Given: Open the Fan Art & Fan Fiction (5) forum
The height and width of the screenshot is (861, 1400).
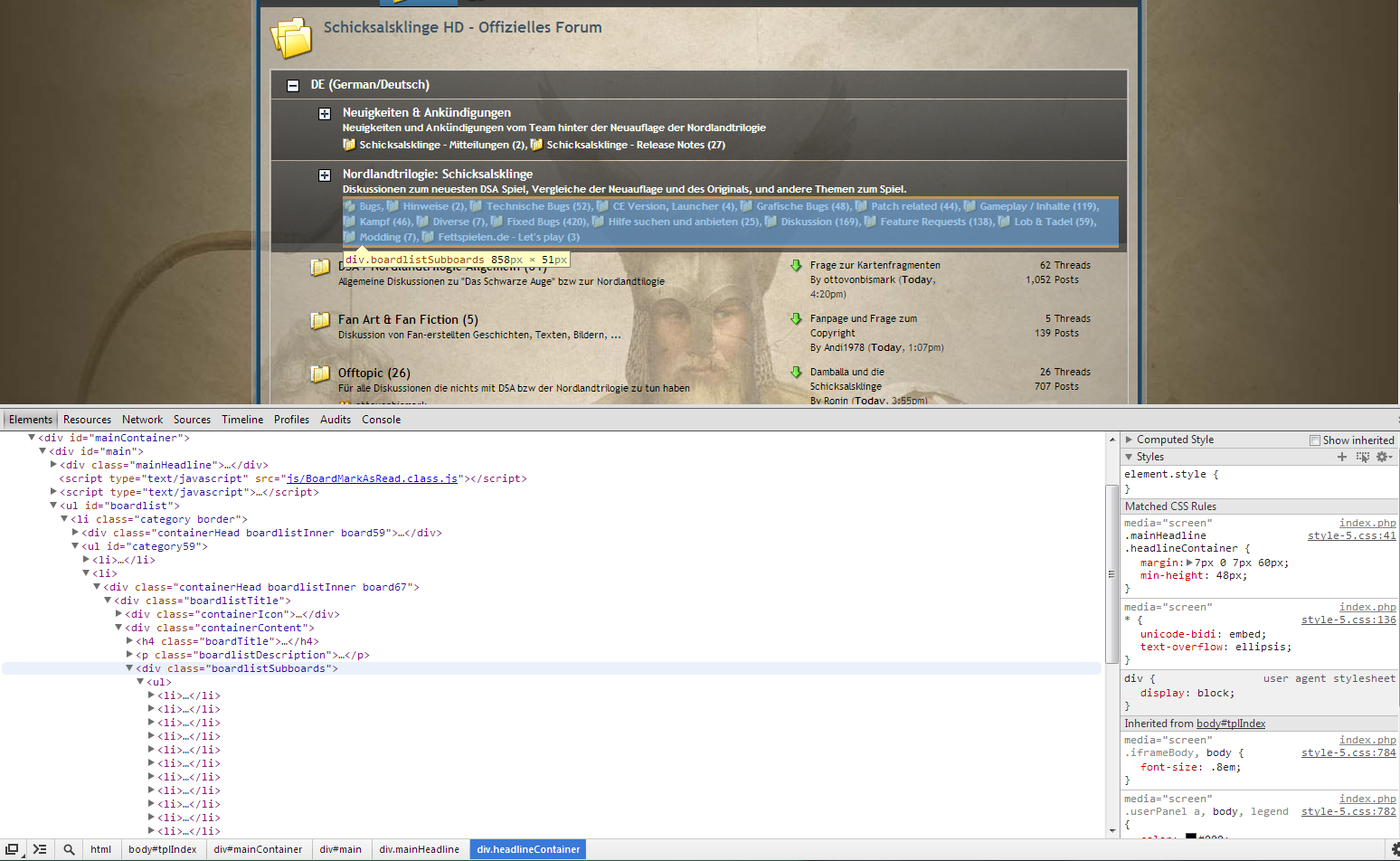Looking at the screenshot, I should pos(408,319).
